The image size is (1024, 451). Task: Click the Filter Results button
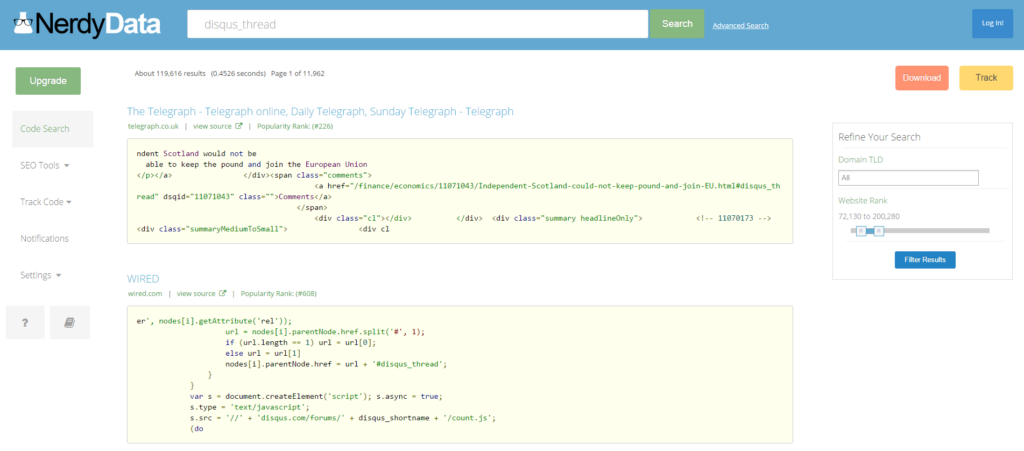(x=925, y=260)
